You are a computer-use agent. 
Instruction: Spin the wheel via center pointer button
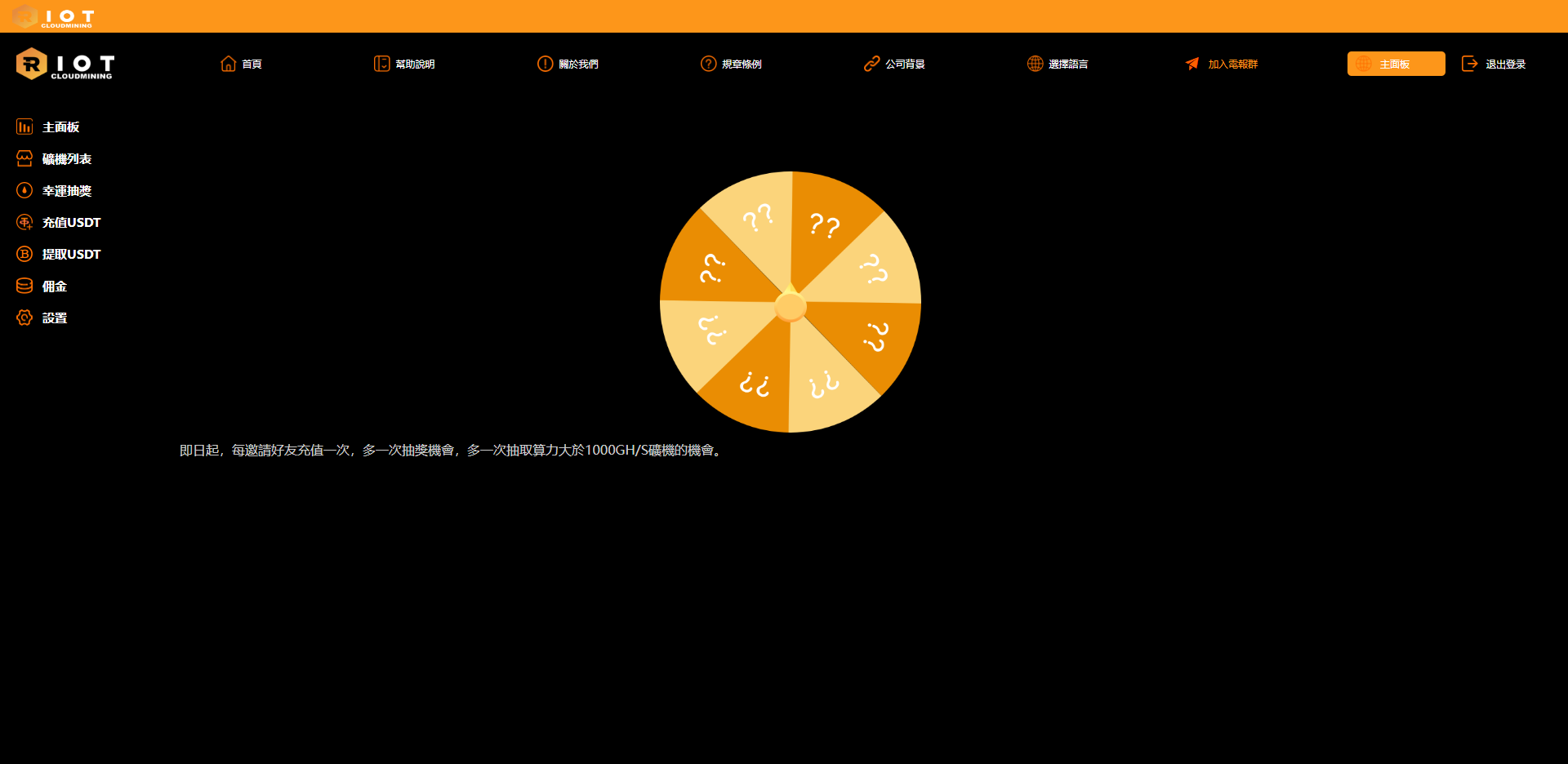point(790,307)
